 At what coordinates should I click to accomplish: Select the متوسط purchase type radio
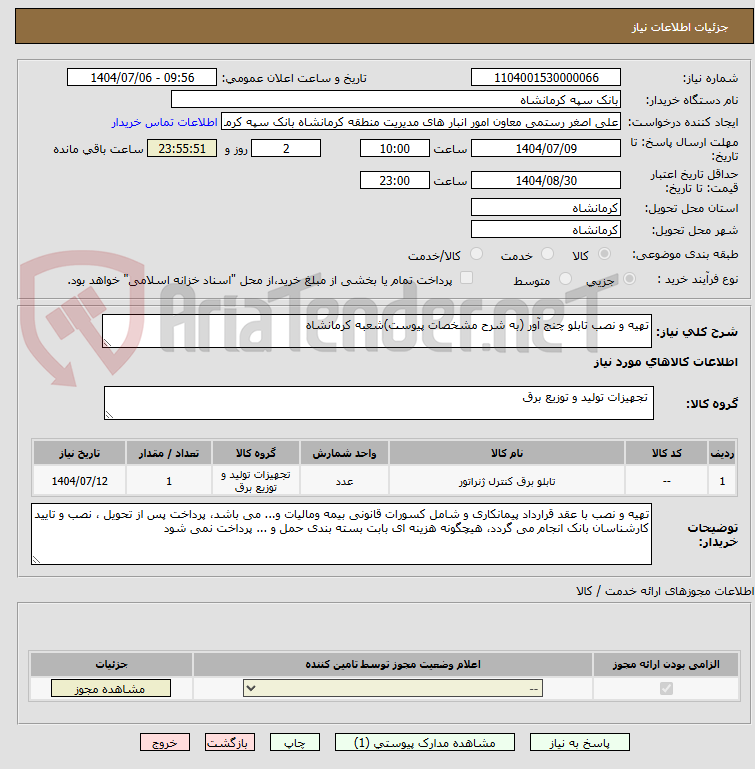pyautogui.click(x=565, y=279)
